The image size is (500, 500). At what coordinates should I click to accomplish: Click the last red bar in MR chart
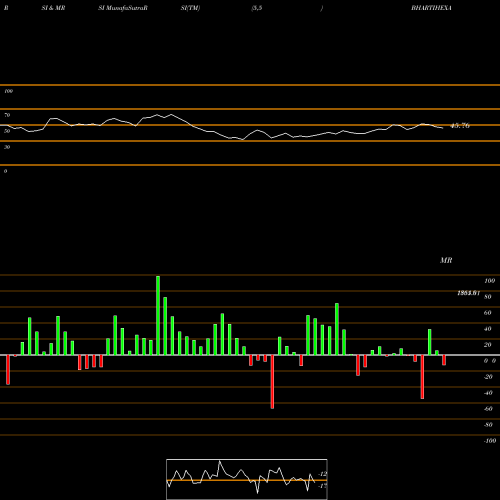[444, 360]
